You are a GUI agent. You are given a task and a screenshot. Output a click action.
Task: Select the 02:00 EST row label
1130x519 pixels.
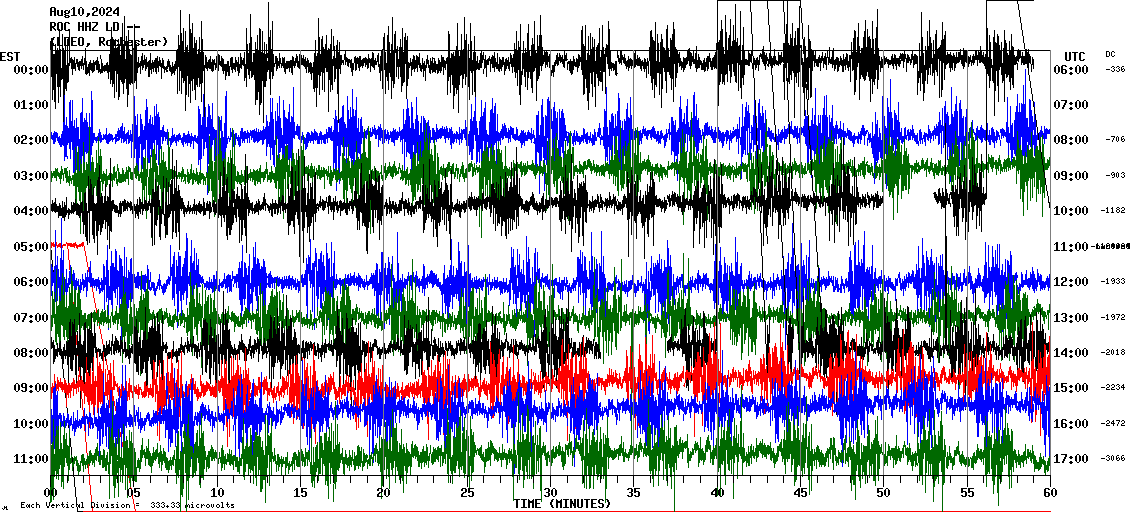[31, 140]
